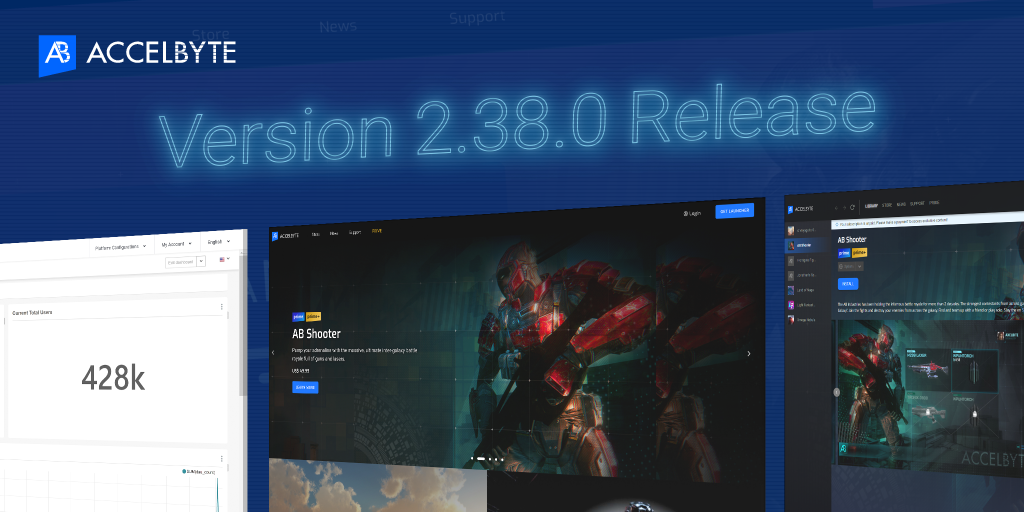Click blue prime badge on website AB Shooter
The width and height of the screenshot is (1024, 512).
(298, 317)
